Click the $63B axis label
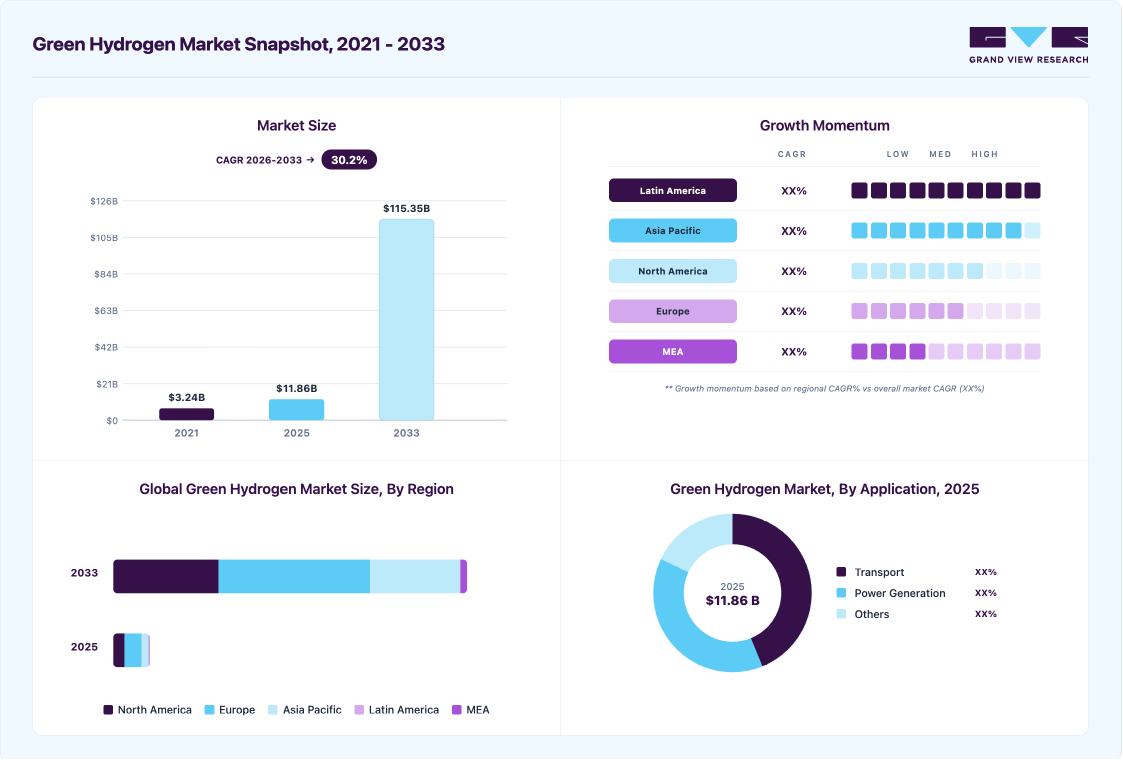Viewport: 1123px width, 760px height. 106,311
